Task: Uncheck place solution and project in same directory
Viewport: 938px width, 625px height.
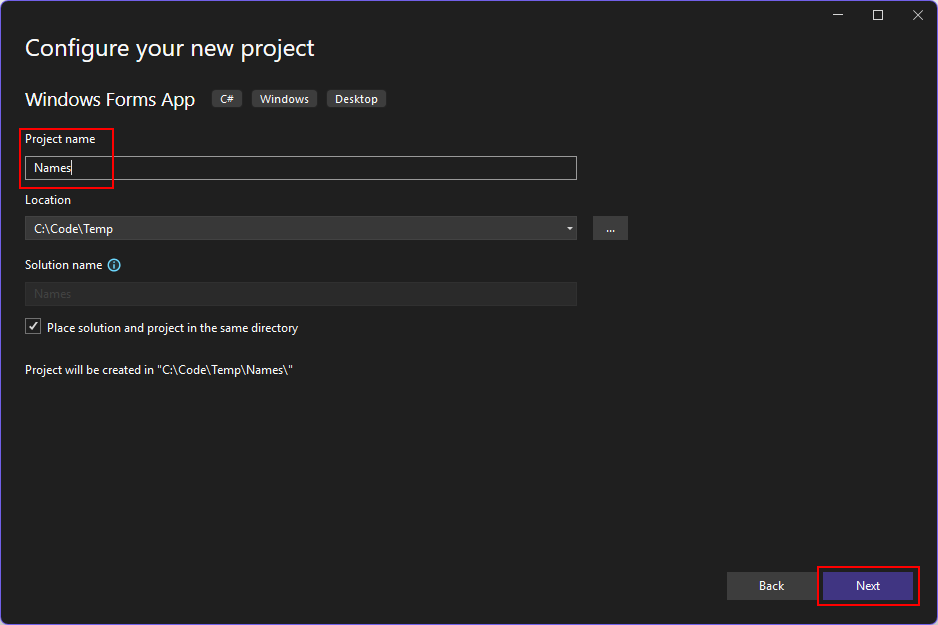Action: pyautogui.click(x=32, y=325)
